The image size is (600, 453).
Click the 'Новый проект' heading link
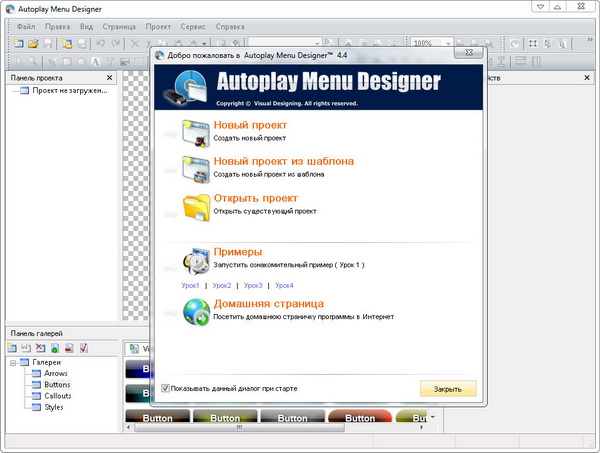250,125
